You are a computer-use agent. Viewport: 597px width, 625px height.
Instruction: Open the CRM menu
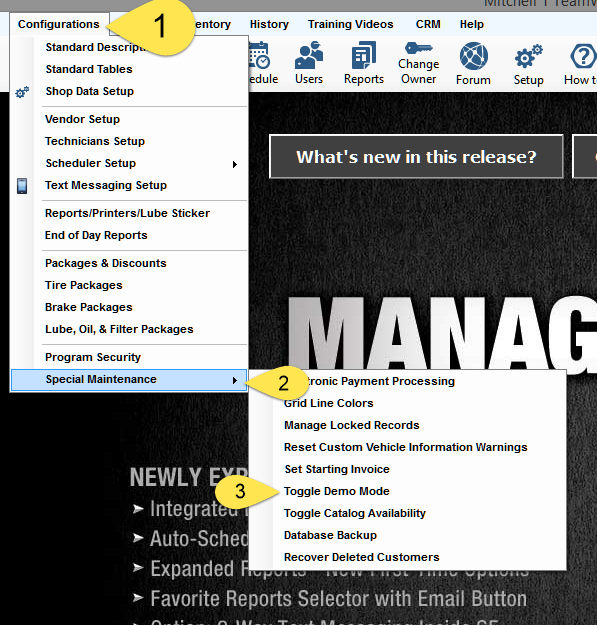428,24
